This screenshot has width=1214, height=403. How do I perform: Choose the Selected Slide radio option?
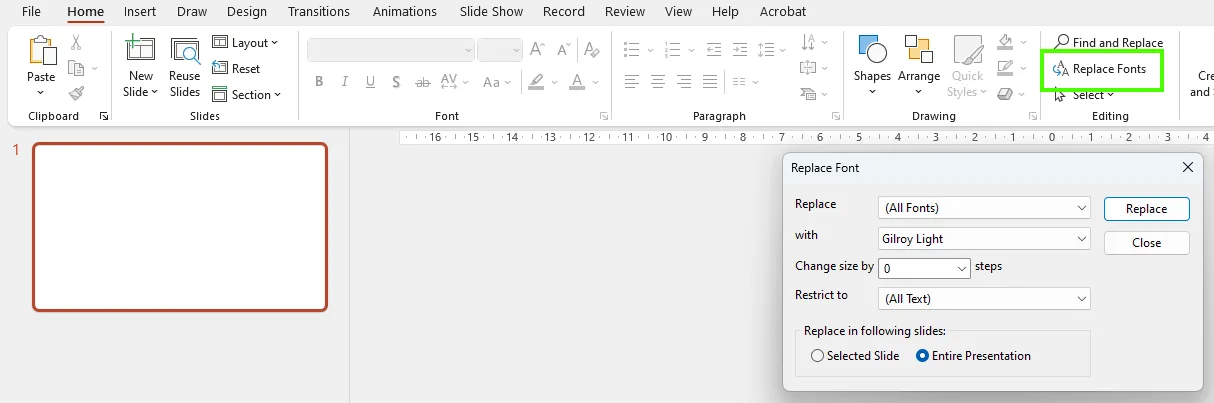[x=818, y=356]
